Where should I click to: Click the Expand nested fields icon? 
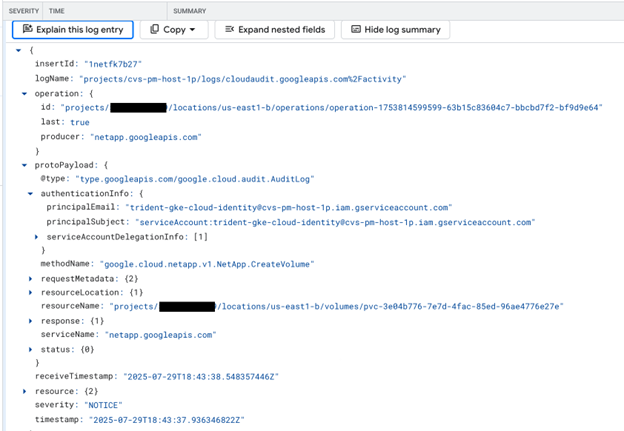[x=227, y=30]
